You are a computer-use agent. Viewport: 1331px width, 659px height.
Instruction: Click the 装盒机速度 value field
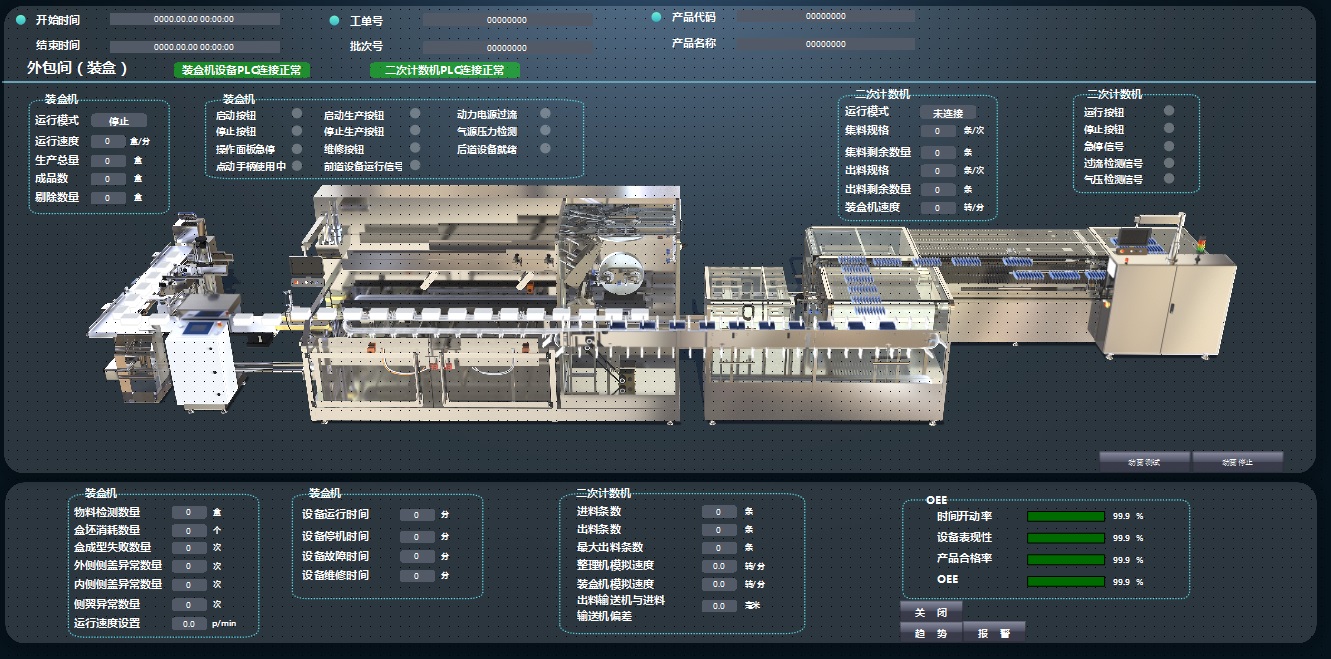pyautogui.click(x=938, y=208)
